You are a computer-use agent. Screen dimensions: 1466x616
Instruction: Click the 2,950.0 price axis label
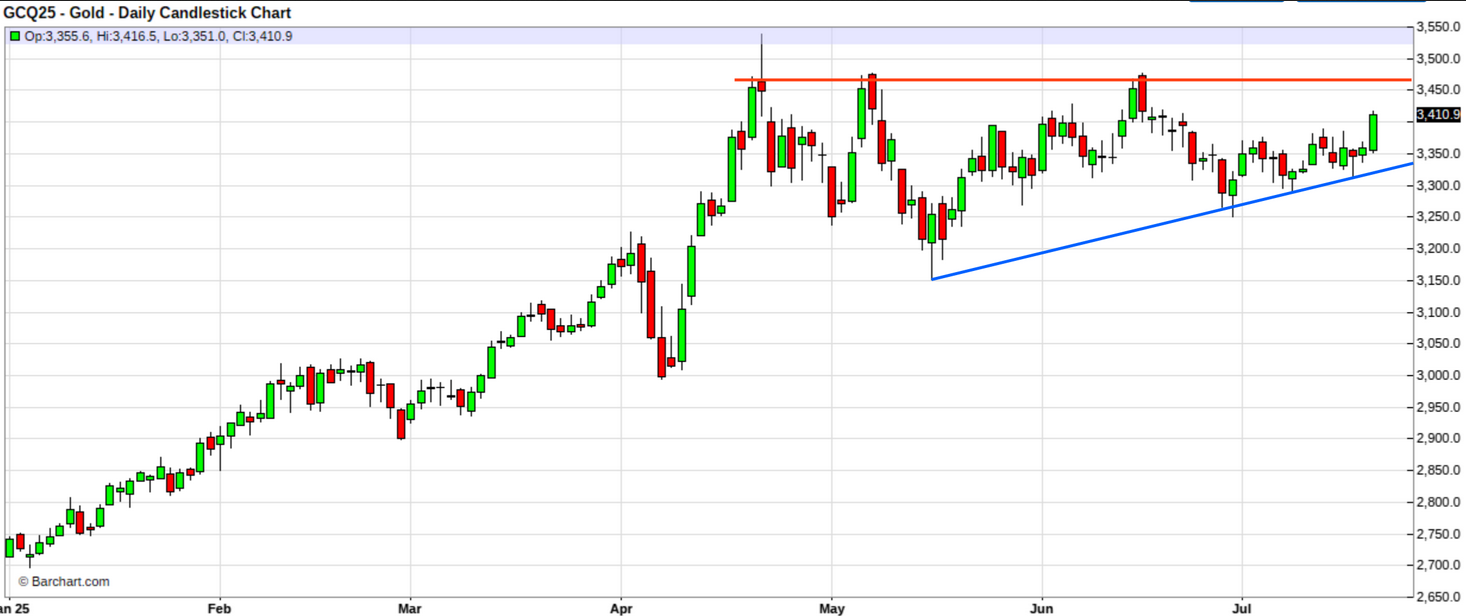pyautogui.click(x=1440, y=408)
